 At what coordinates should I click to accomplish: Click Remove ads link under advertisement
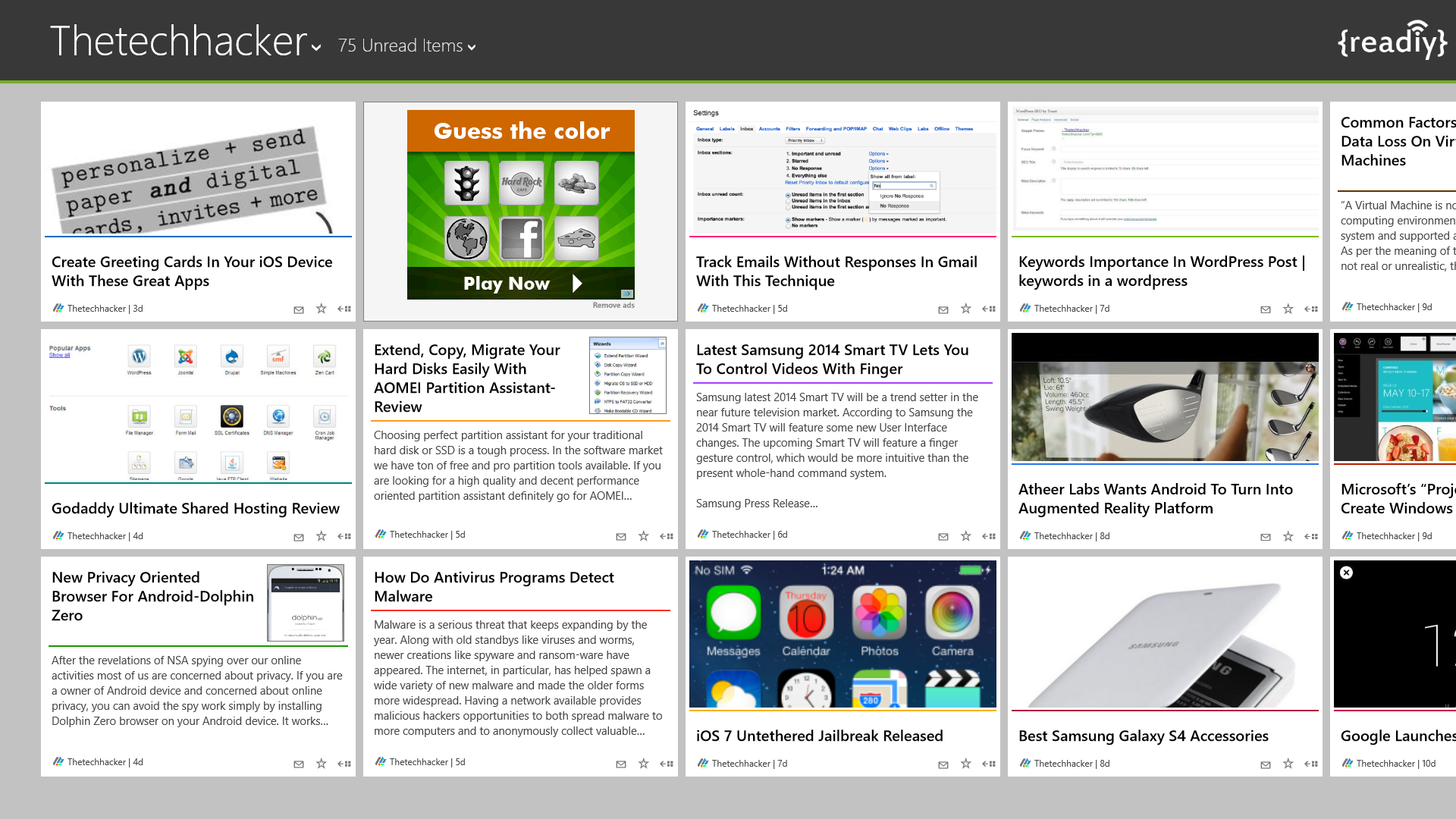[613, 306]
